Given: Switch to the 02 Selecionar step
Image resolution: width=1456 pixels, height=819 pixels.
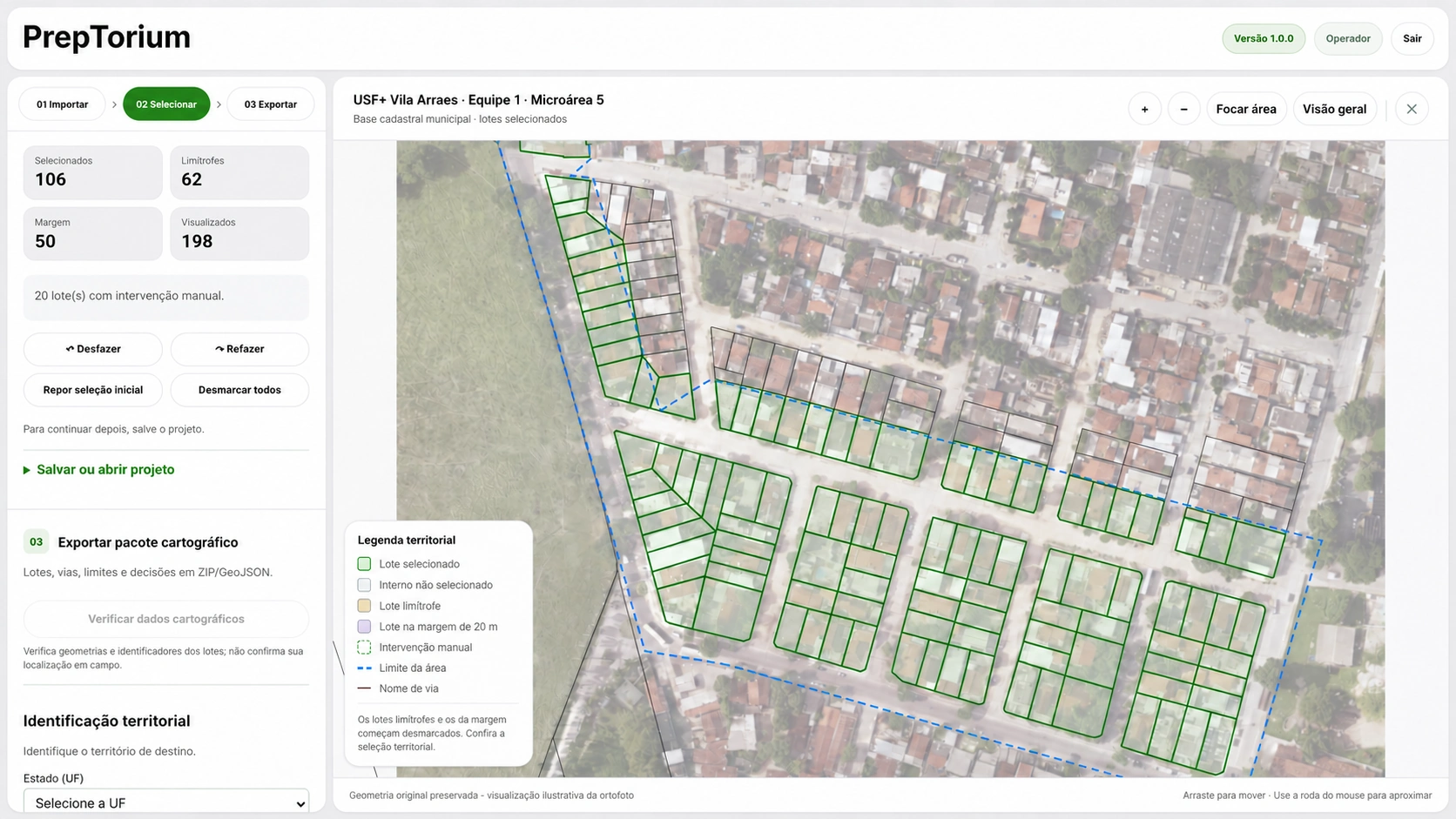Looking at the screenshot, I should tap(166, 104).
